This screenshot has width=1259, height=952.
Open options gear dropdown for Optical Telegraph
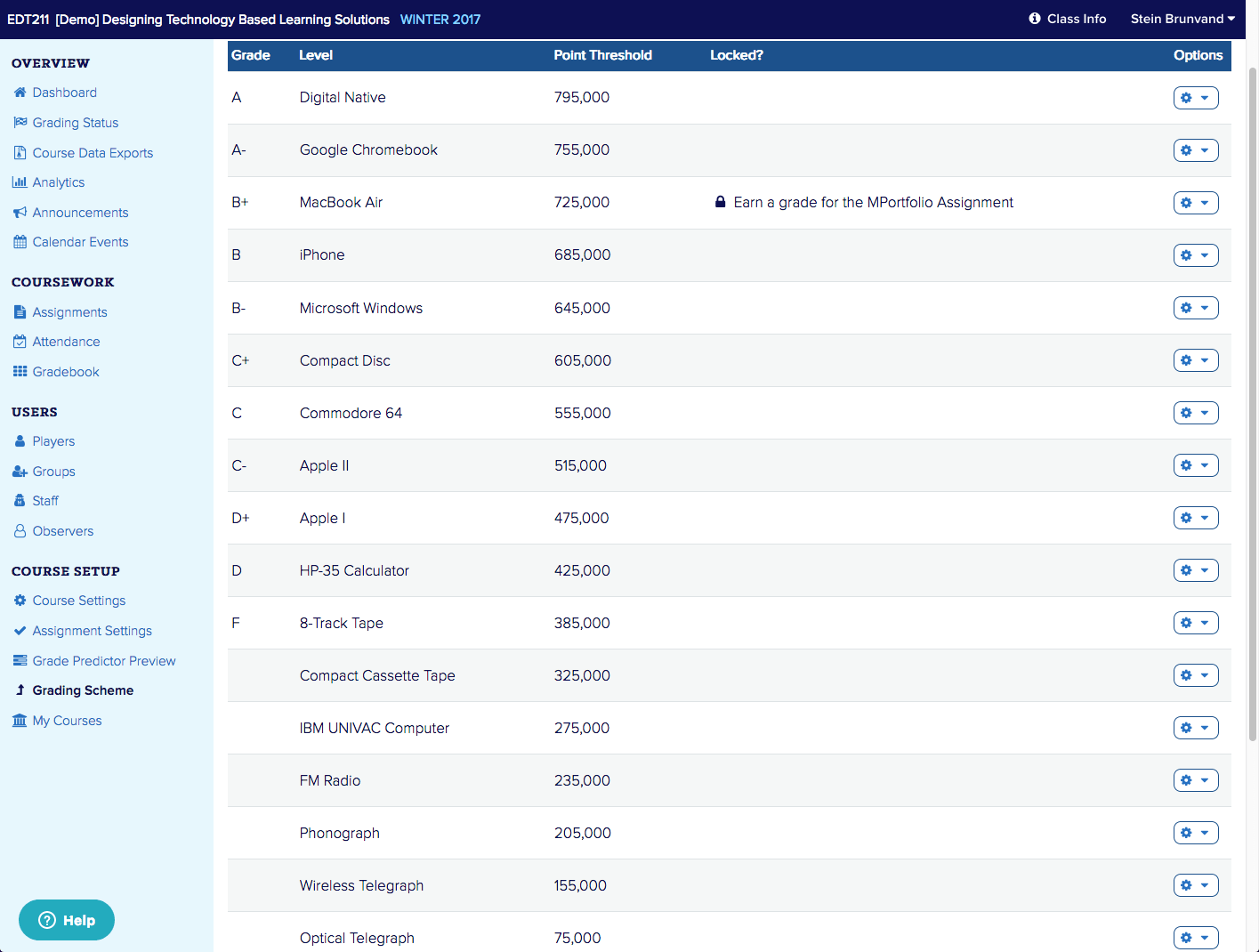click(x=1196, y=938)
